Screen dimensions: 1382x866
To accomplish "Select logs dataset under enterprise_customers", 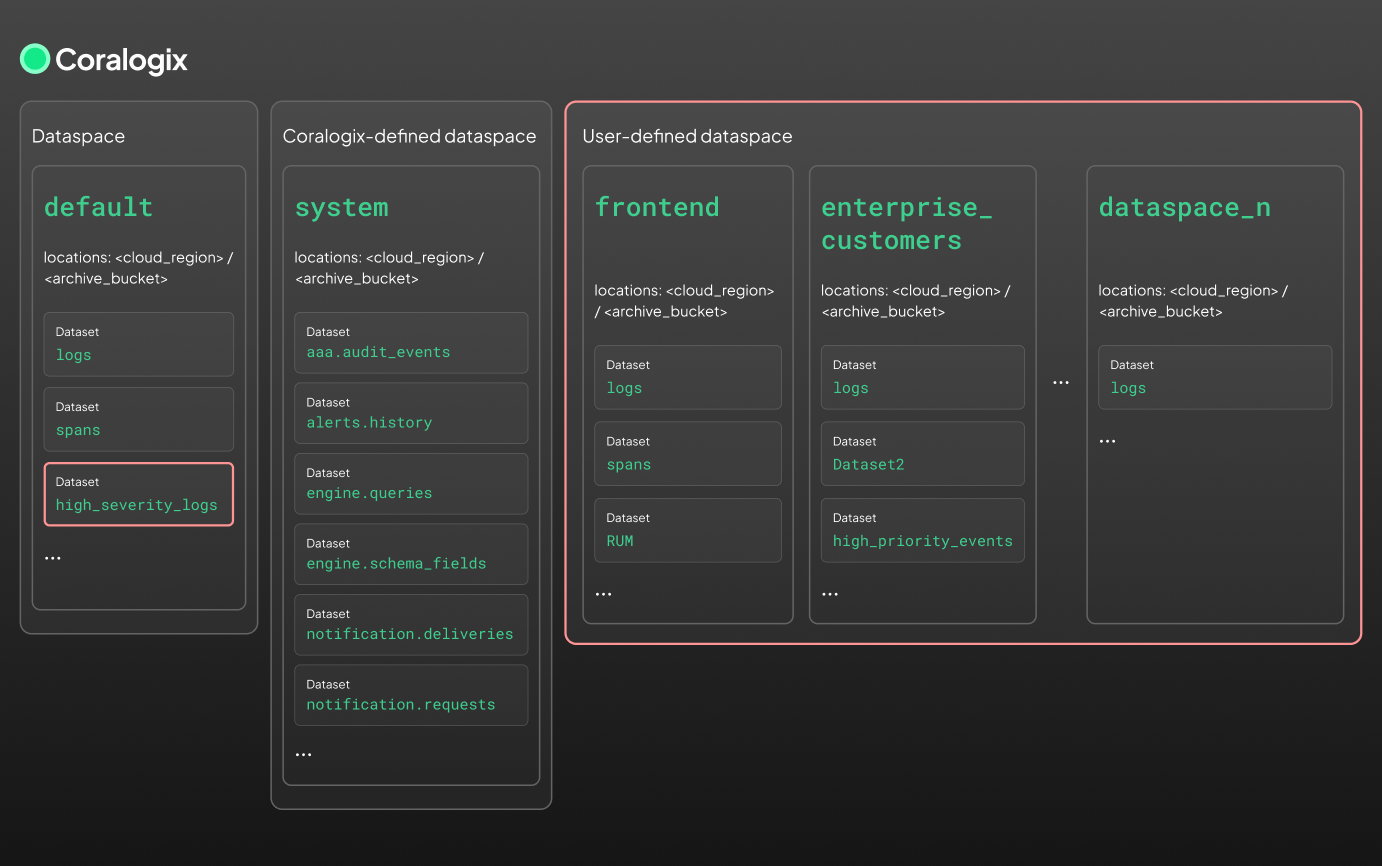I will pos(922,377).
